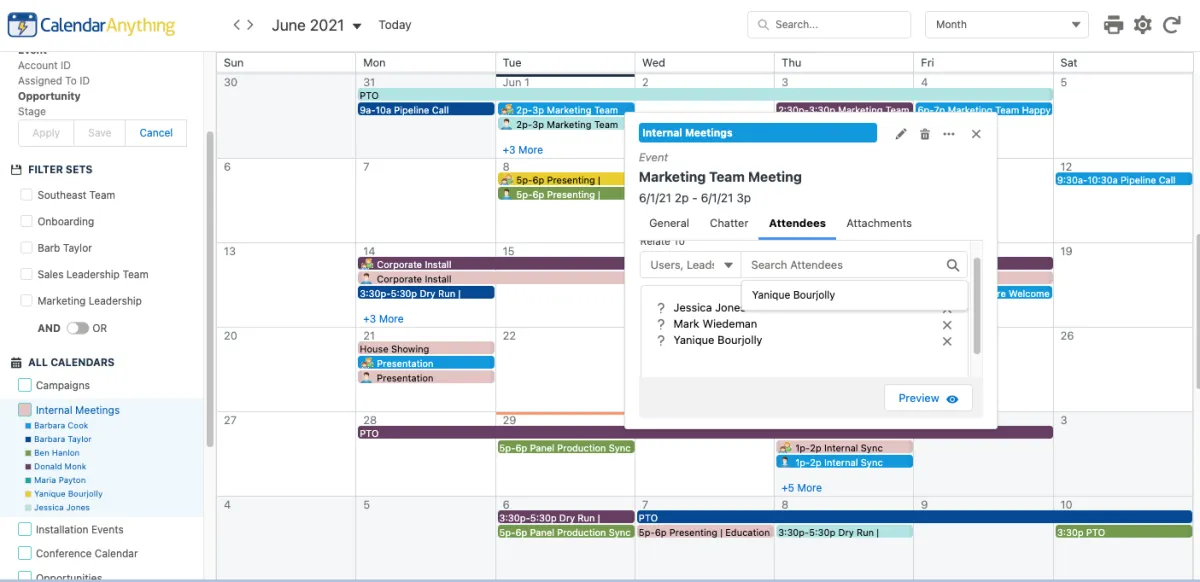Click Maria Payton color square
The image size is (1200, 582).
click(27, 481)
